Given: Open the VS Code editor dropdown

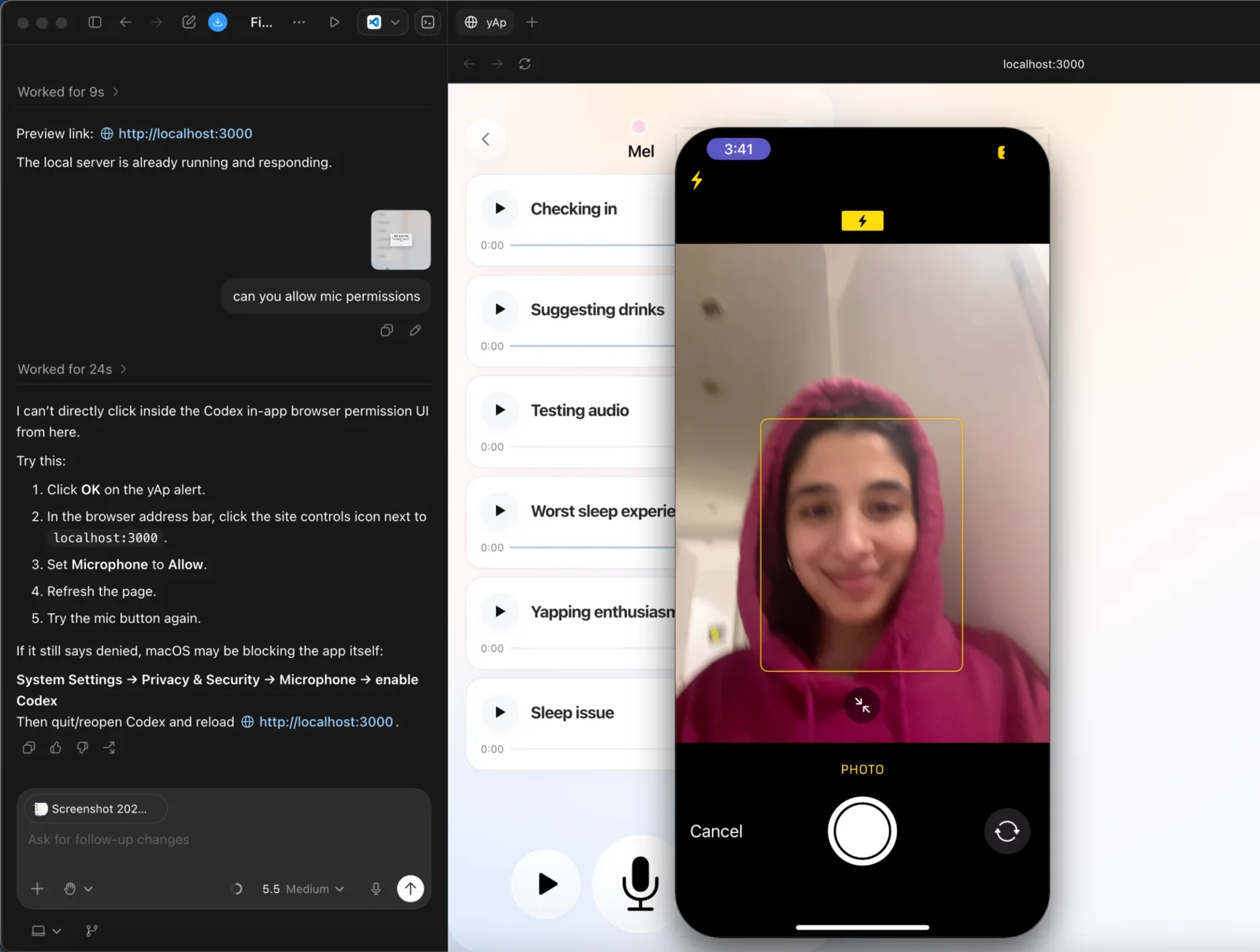Looking at the screenshot, I should click(384, 22).
